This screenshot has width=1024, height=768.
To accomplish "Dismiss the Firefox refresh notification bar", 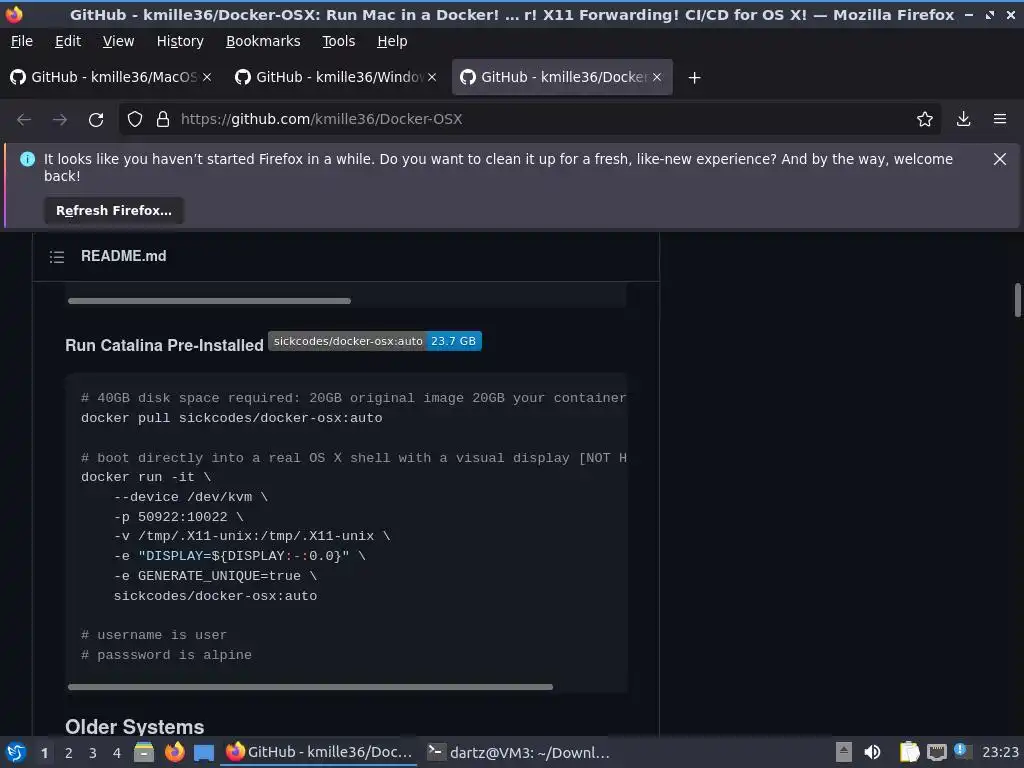I will coord(1000,159).
